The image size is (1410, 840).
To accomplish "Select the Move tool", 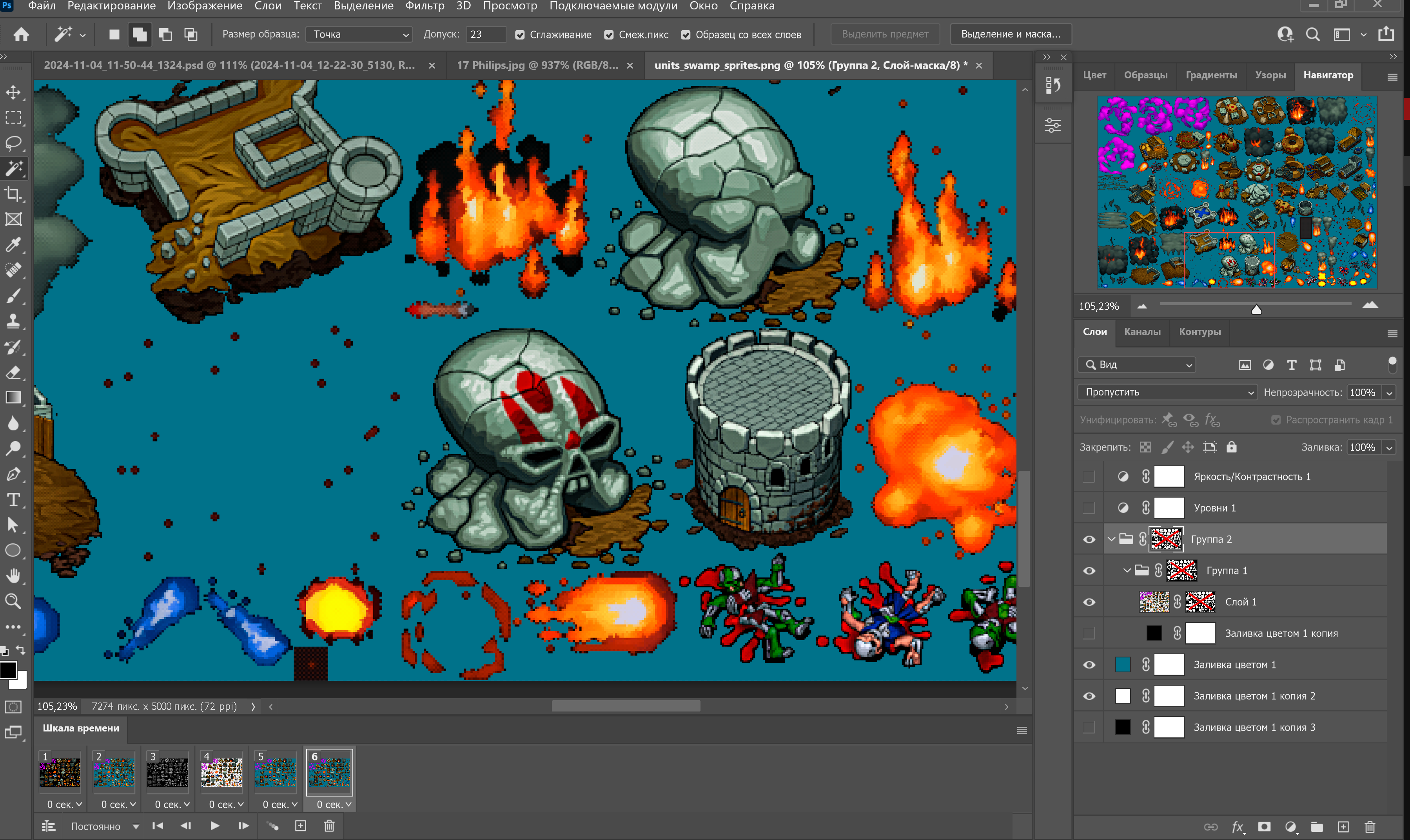I will [14, 92].
